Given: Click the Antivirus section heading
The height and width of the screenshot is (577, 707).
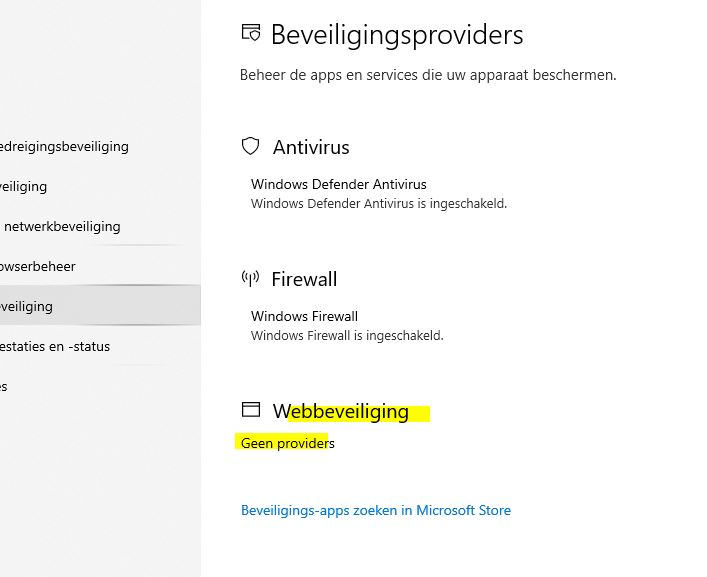Looking at the screenshot, I should click(x=311, y=147).
